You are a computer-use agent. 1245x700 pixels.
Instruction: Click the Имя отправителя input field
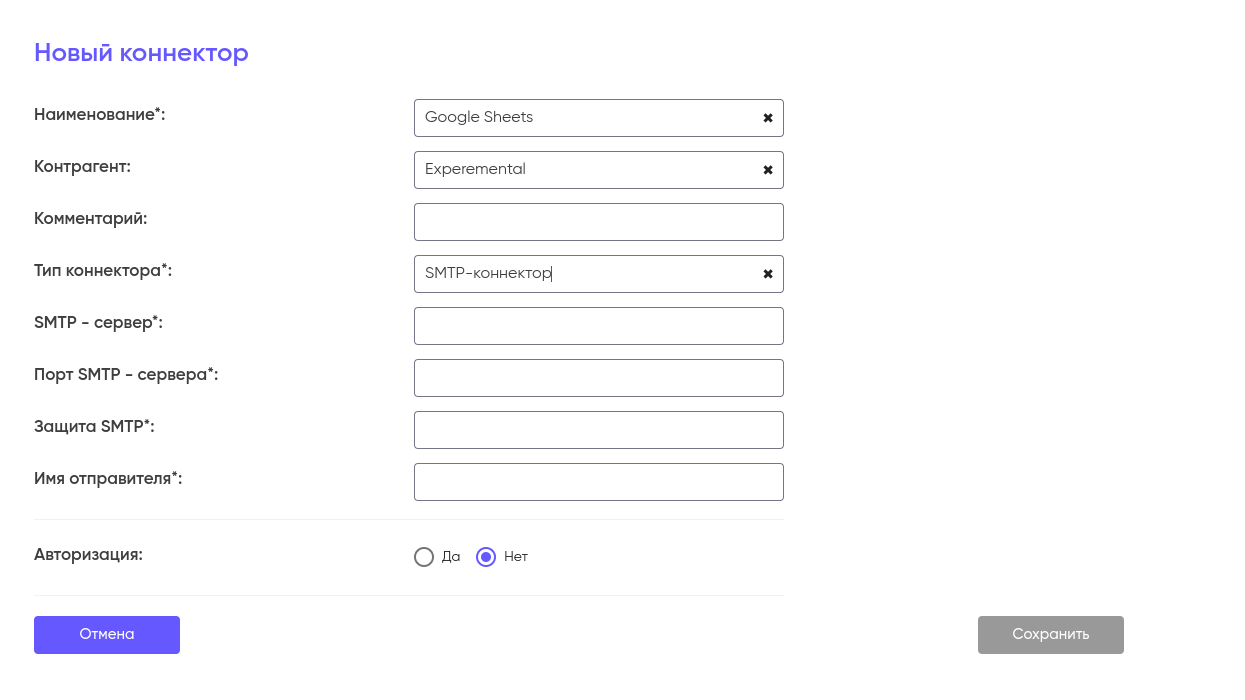pyautogui.click(x=598, y=482)
